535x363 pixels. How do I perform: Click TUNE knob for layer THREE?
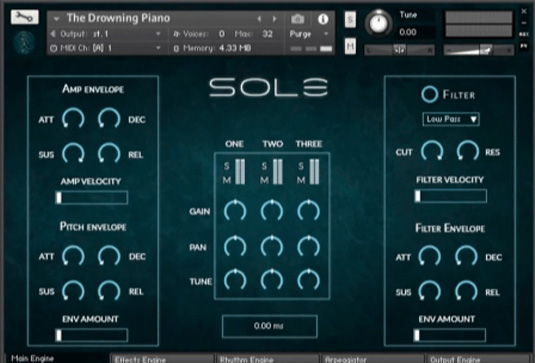point(308,280)
